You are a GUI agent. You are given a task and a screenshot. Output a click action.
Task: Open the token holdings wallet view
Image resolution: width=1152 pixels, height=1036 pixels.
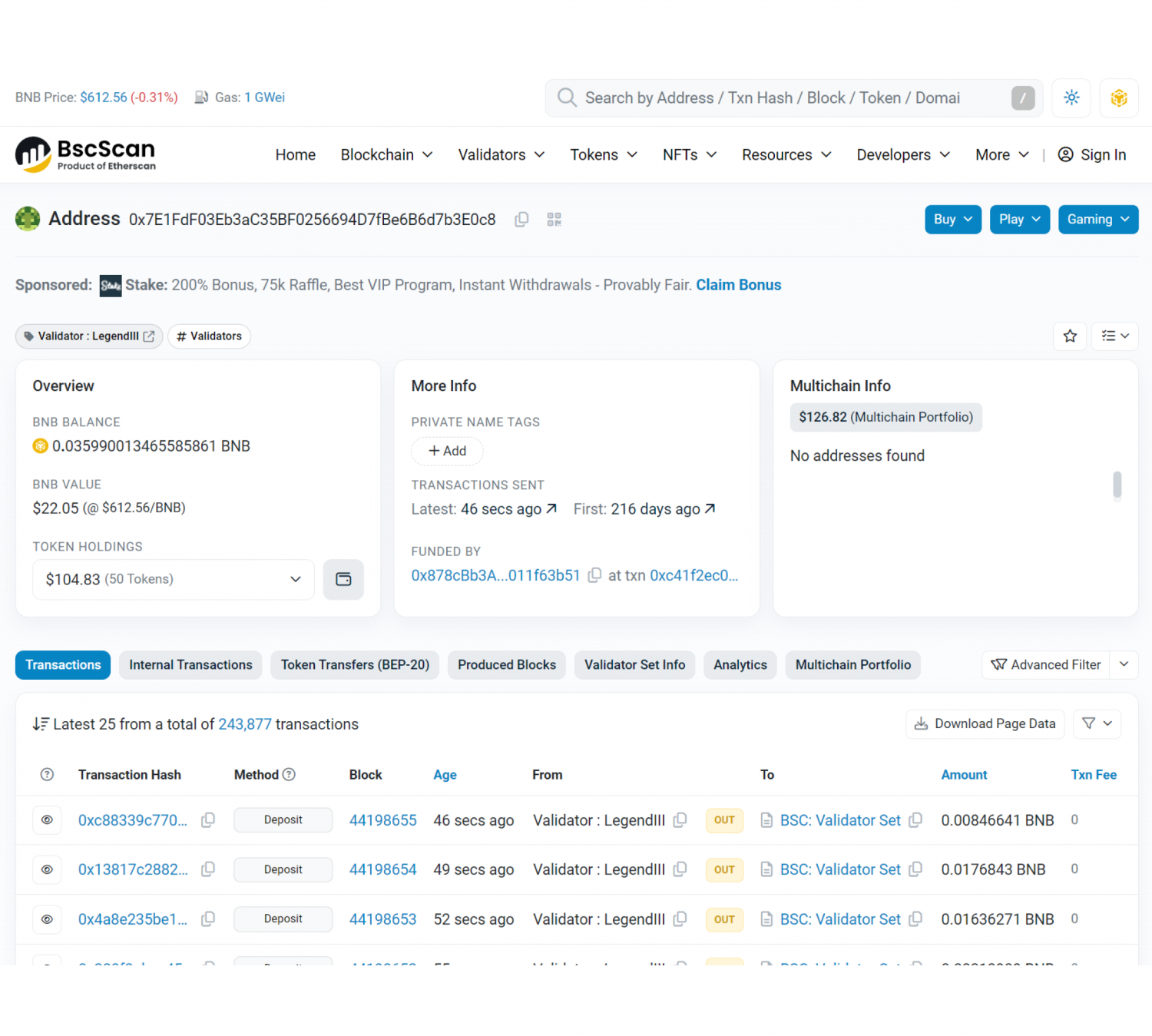(x=343, y=579)
